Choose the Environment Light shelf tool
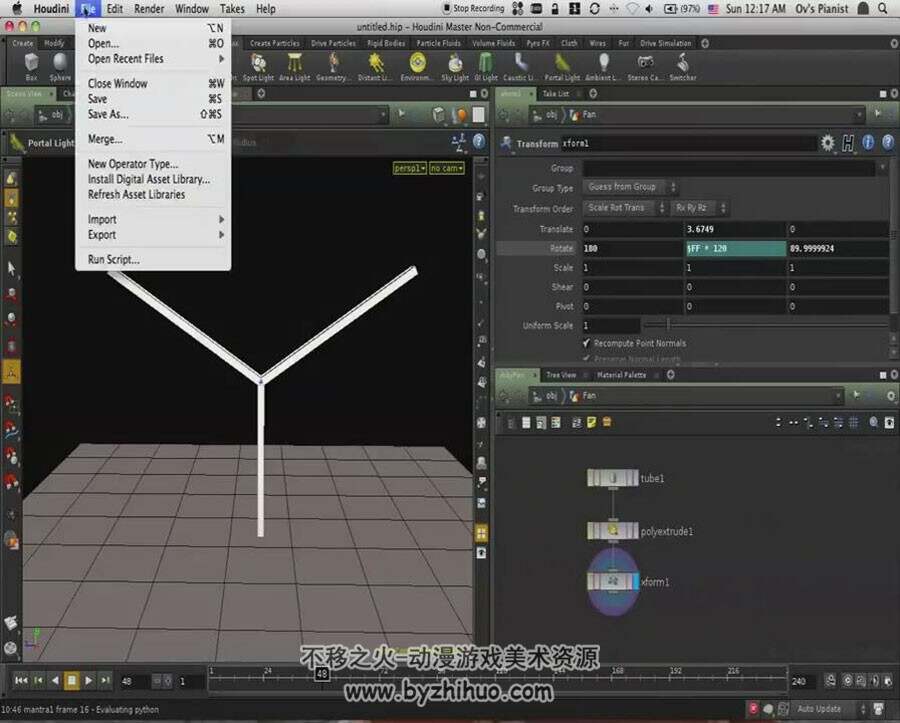900x723 pixels. click(417, 67)
